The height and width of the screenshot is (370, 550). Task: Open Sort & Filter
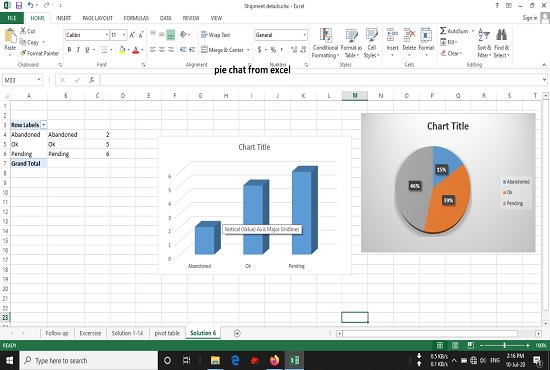[484, 43]
